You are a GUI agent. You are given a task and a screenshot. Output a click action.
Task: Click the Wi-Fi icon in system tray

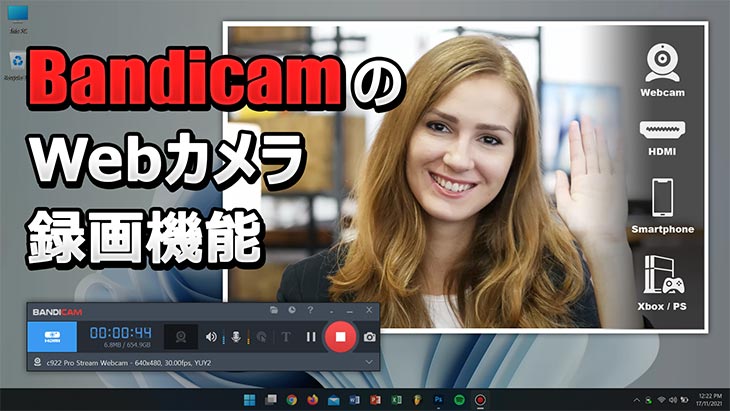coord(661,400)
